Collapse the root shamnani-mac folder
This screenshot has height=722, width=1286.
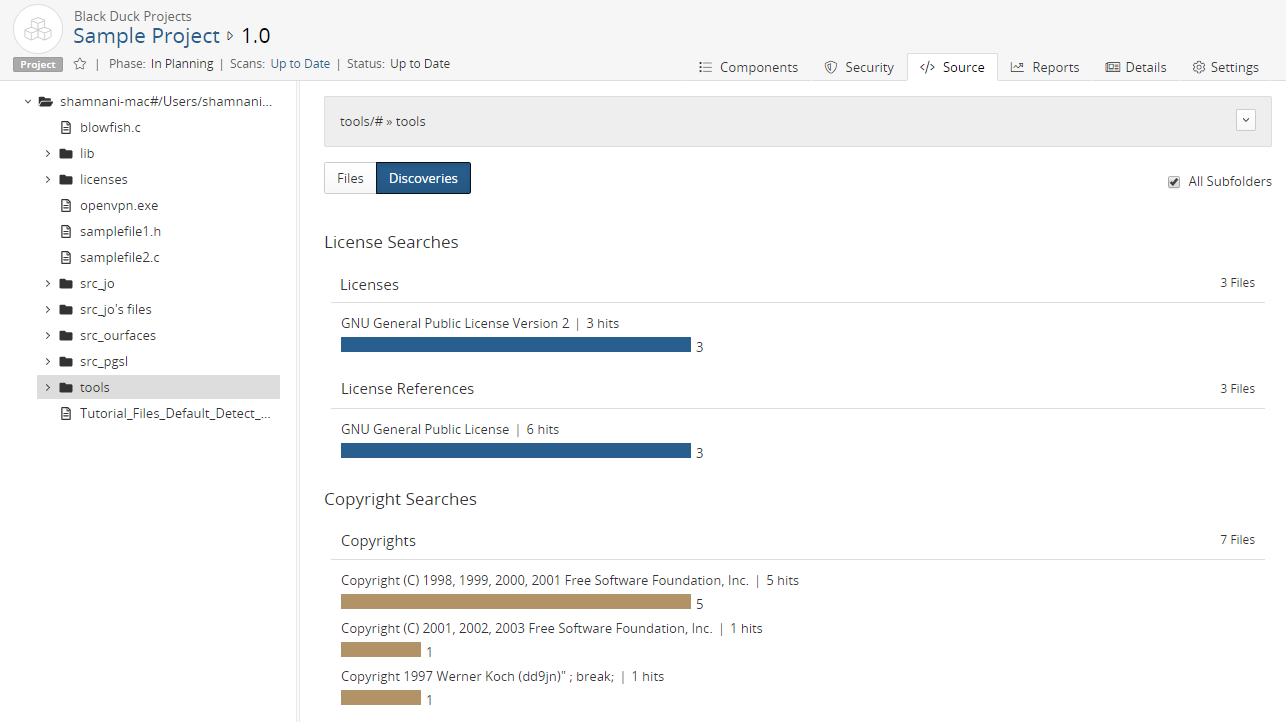point(28,102)
